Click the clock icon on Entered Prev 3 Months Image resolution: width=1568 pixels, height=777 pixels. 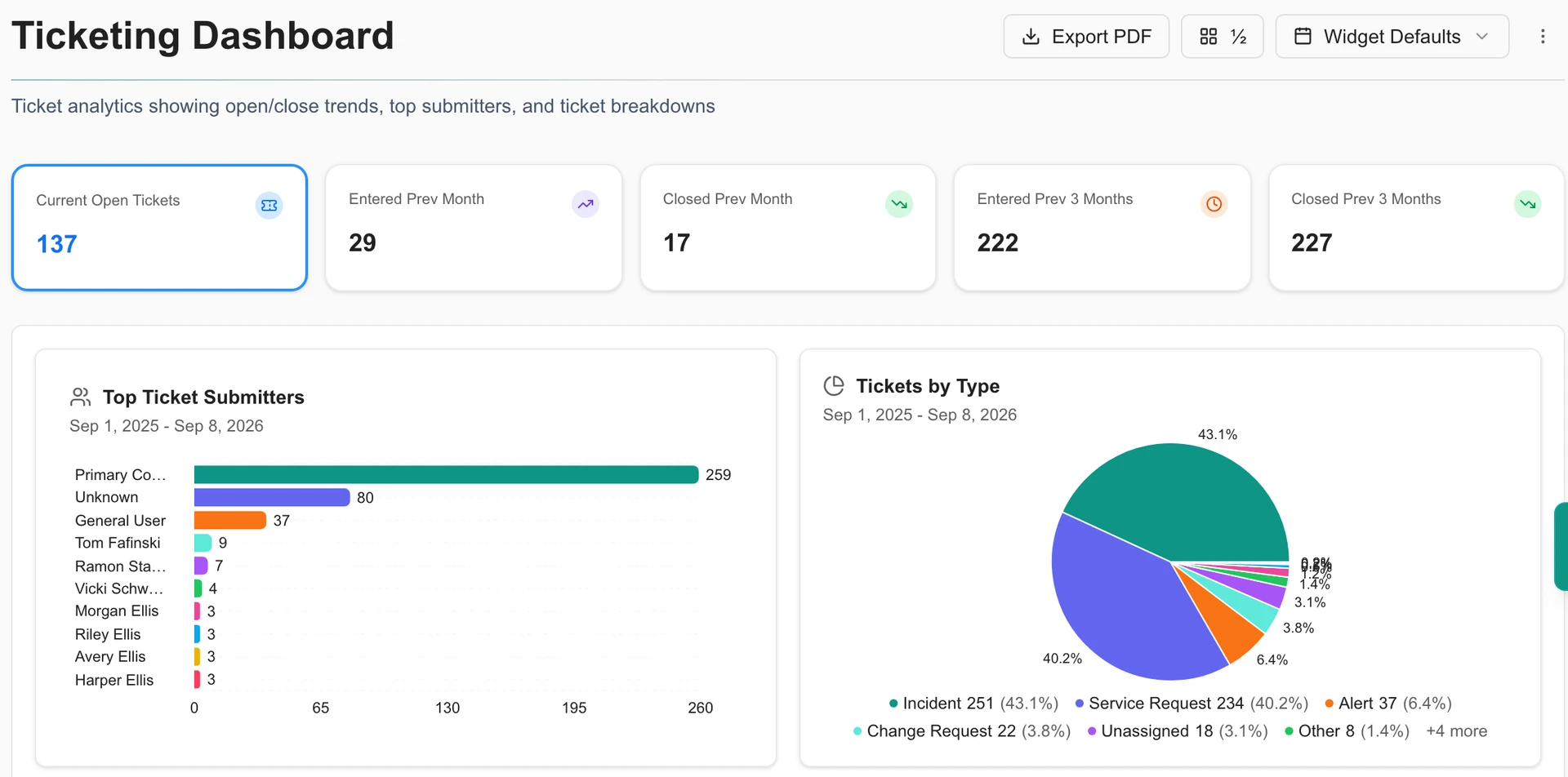(1214, 204)
